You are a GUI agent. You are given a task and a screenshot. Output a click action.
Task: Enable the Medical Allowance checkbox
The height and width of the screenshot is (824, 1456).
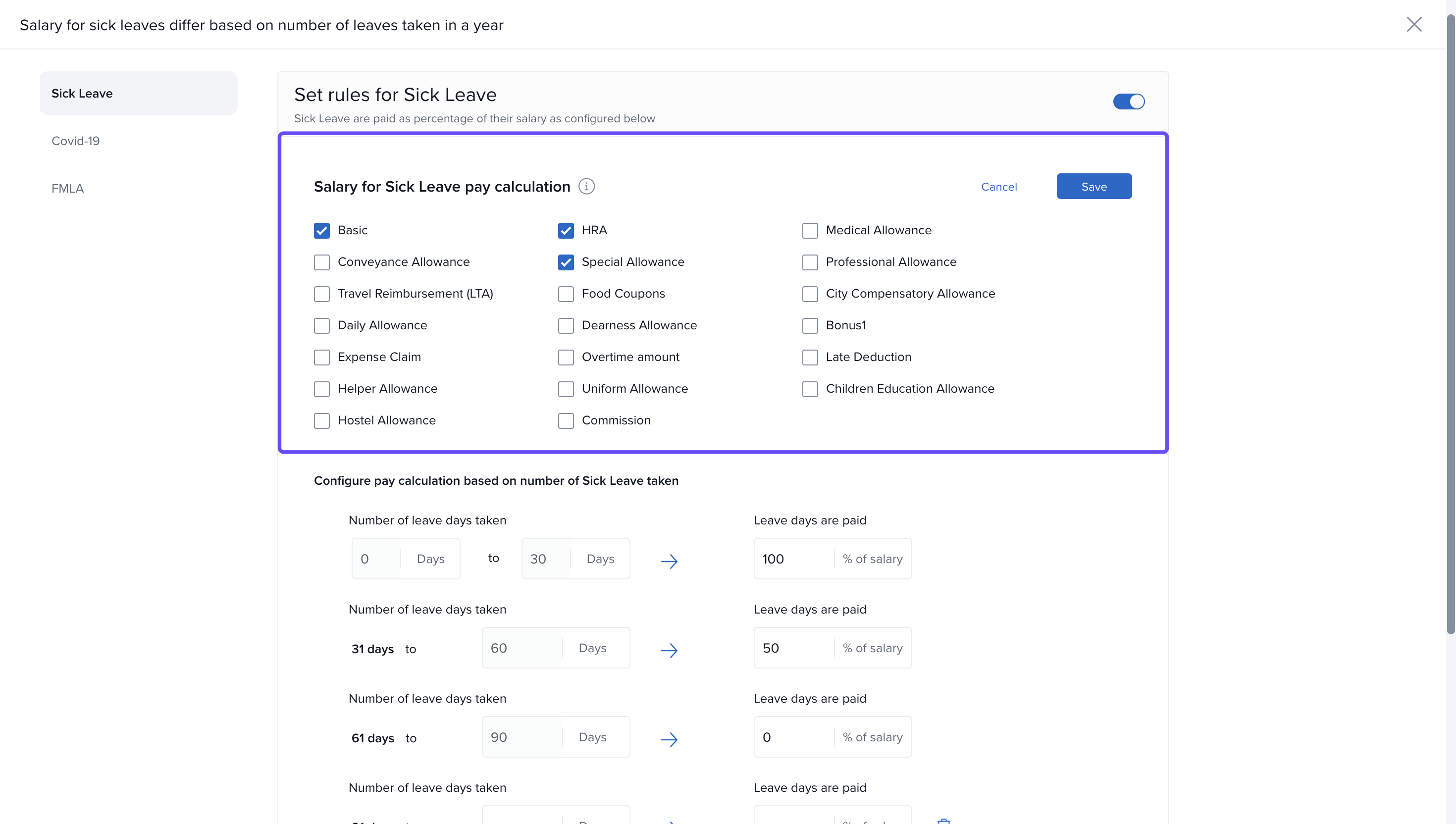tap(809, 230)
